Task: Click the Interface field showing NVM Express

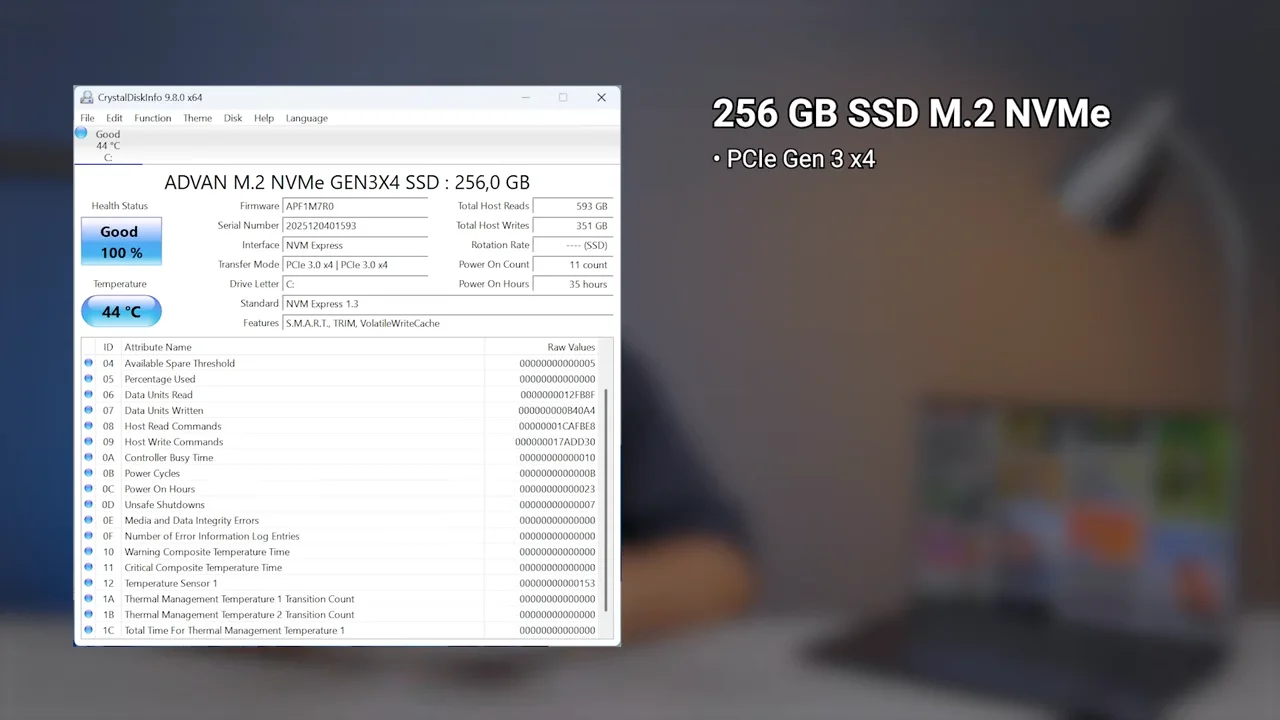Action: 355,245
